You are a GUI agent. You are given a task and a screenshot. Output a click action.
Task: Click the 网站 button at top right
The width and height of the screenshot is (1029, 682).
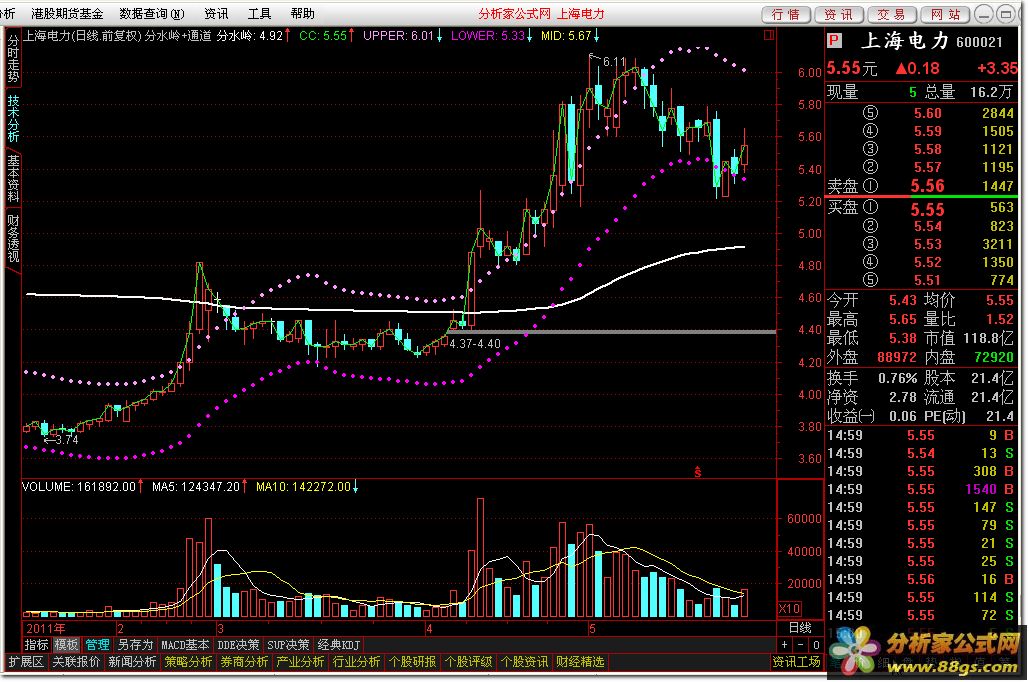pos(945,14)
